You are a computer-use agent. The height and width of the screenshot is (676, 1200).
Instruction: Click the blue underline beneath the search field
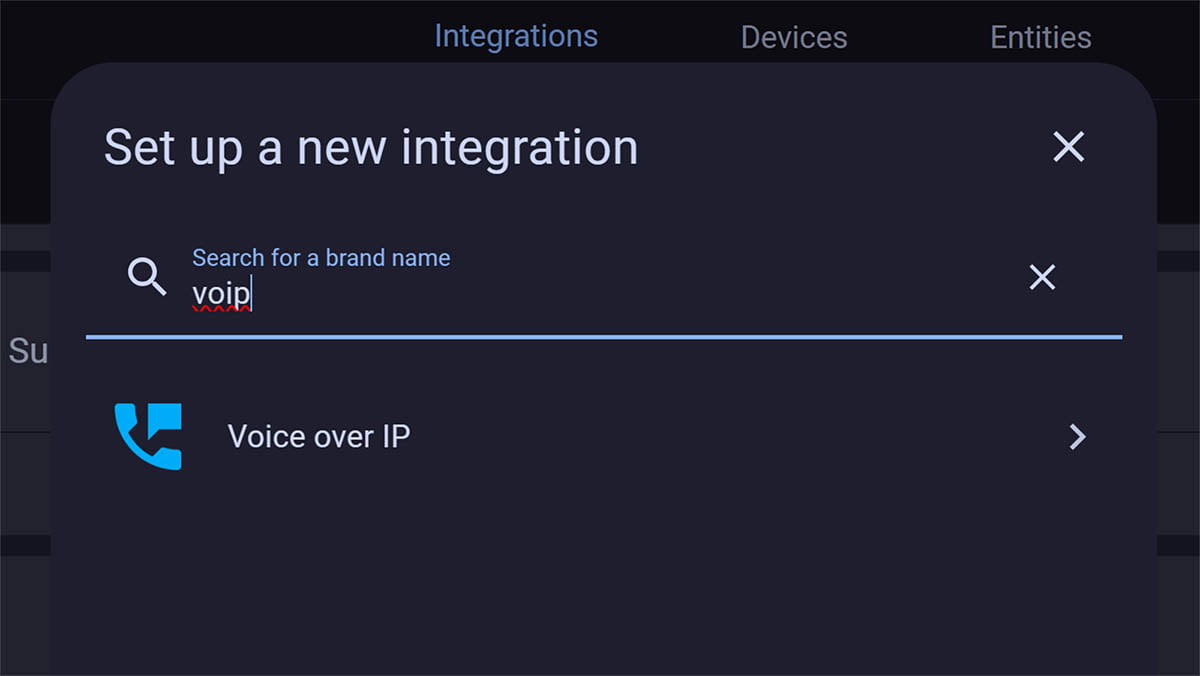604,338
